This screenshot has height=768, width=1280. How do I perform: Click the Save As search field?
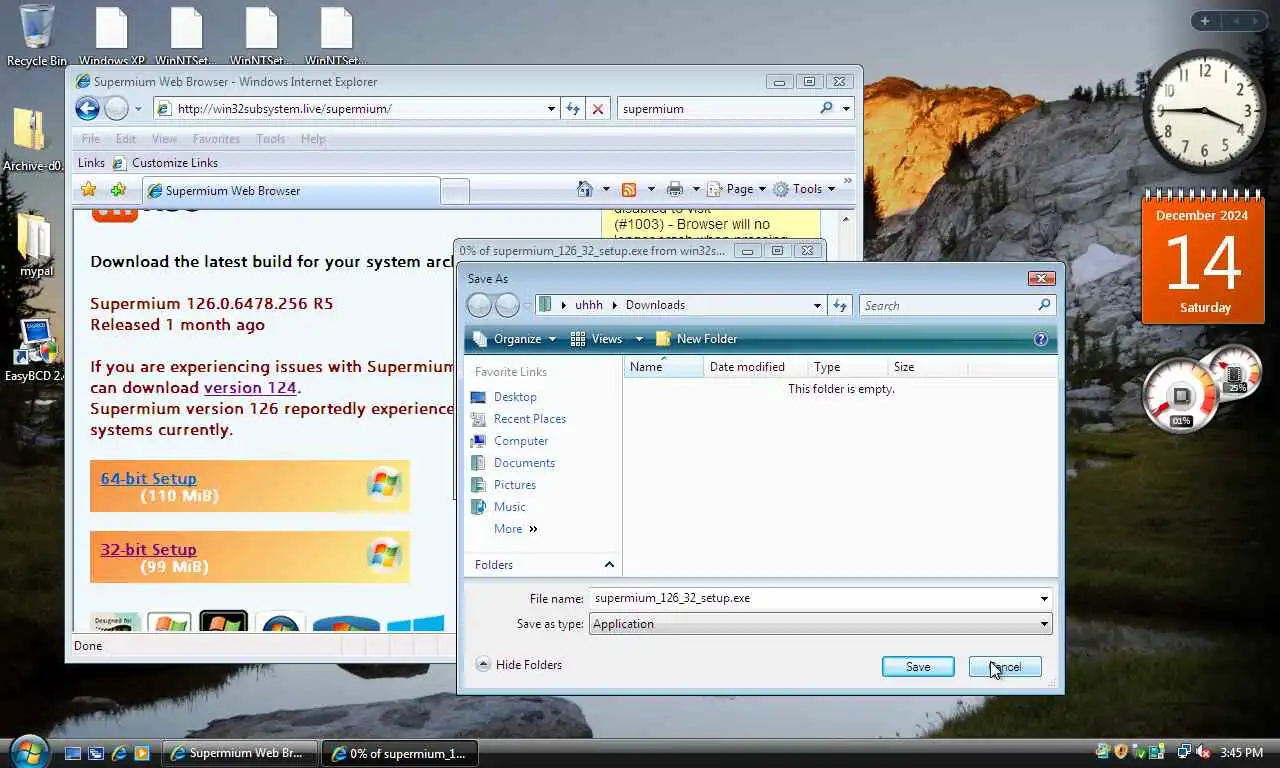(x=956, y=305)
